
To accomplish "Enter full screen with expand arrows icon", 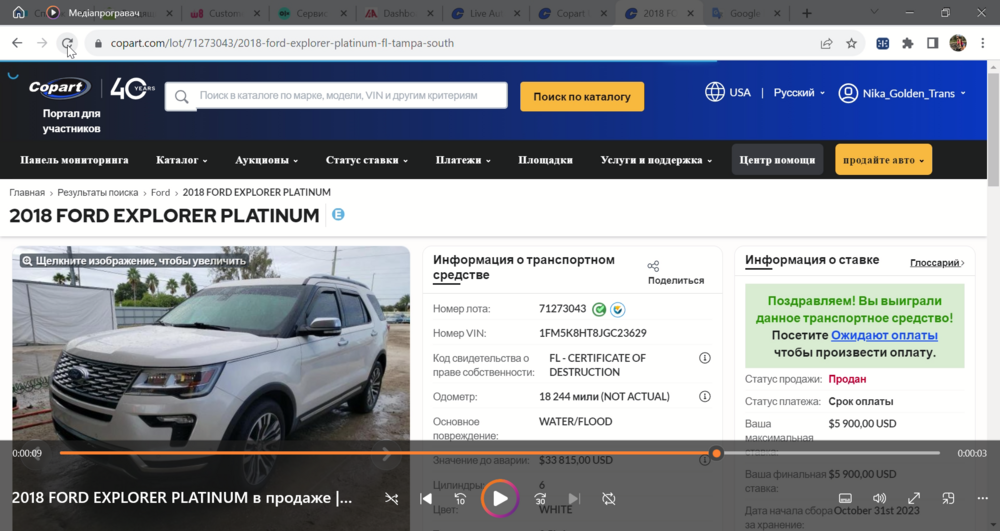I will (914, 498).
